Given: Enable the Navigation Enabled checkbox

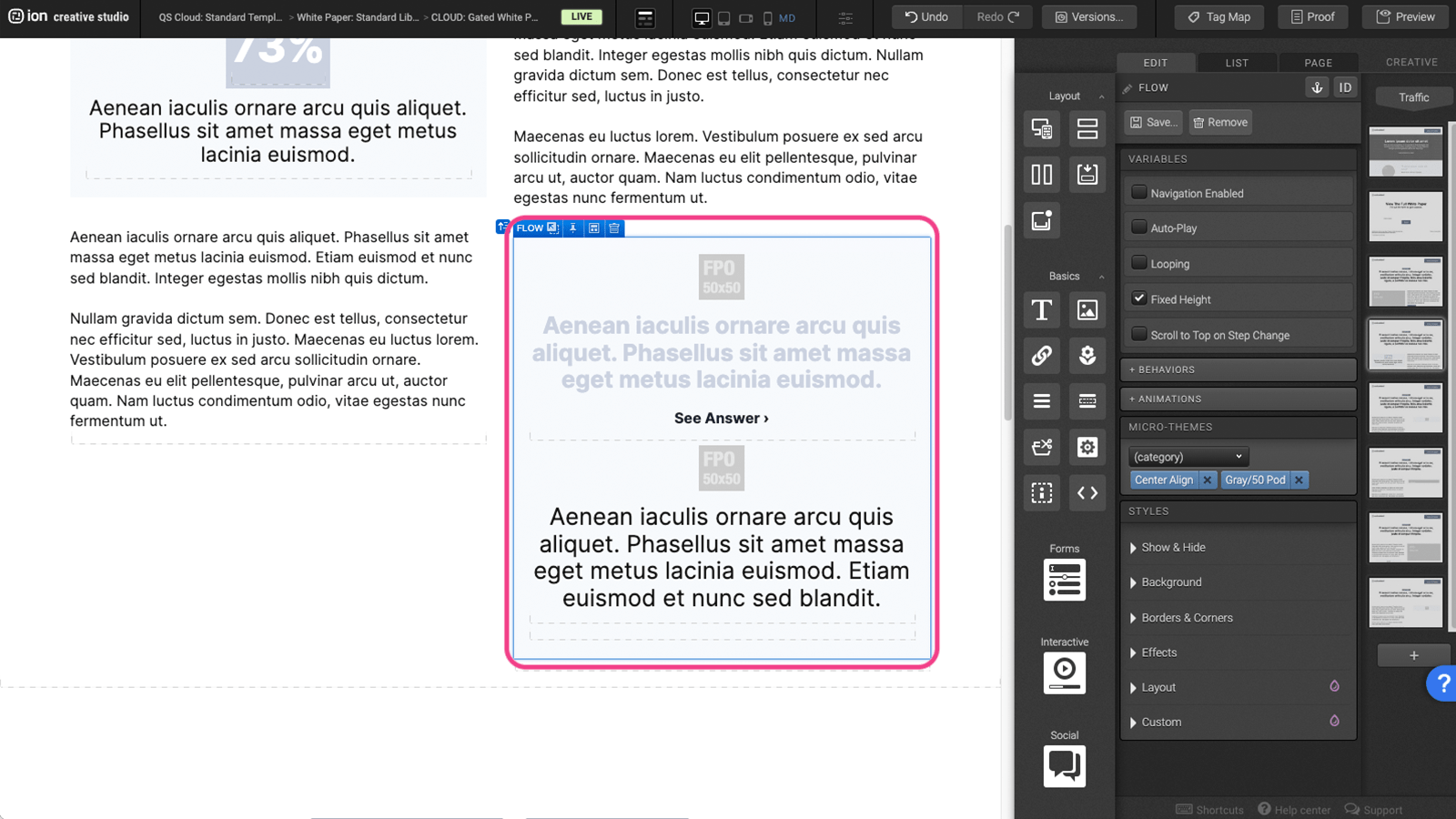Looking at the screenshot, I should 1138,192.
